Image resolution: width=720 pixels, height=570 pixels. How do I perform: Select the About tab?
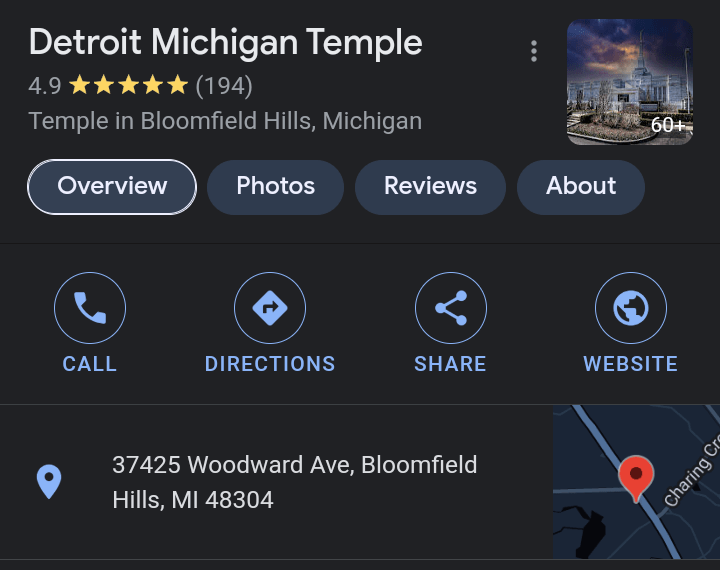pyautogui.click(x=580, y=186)
